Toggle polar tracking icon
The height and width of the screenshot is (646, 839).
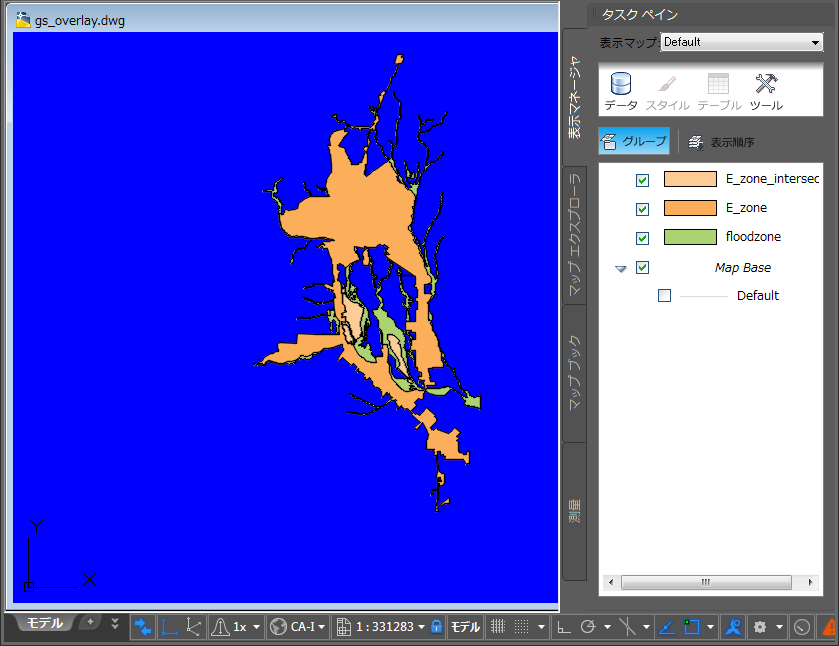click(588, 627)
